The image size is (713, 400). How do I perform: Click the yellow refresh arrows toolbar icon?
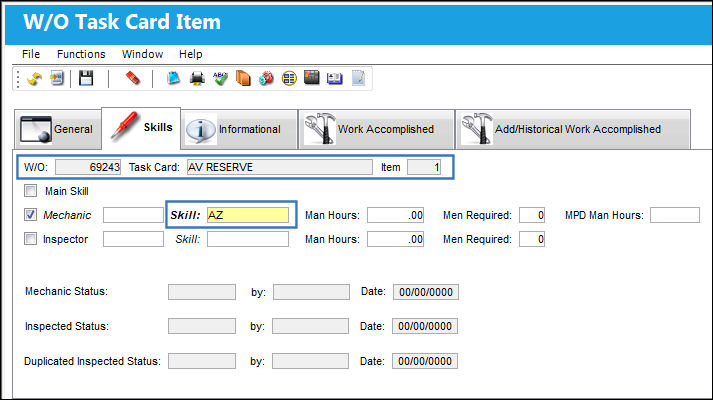coord(34,79)
